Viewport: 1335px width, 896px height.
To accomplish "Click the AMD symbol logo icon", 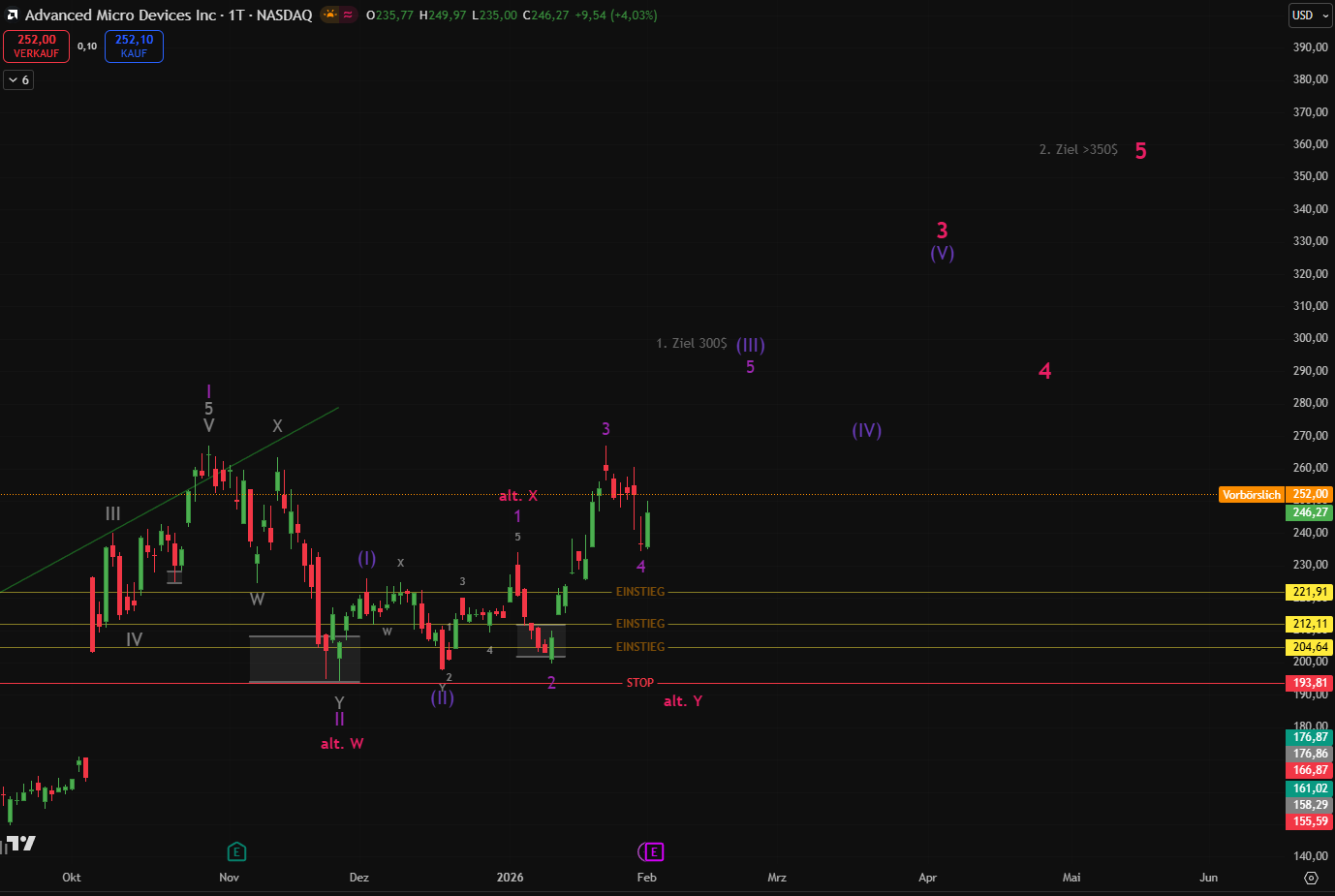I will (12, 15).
